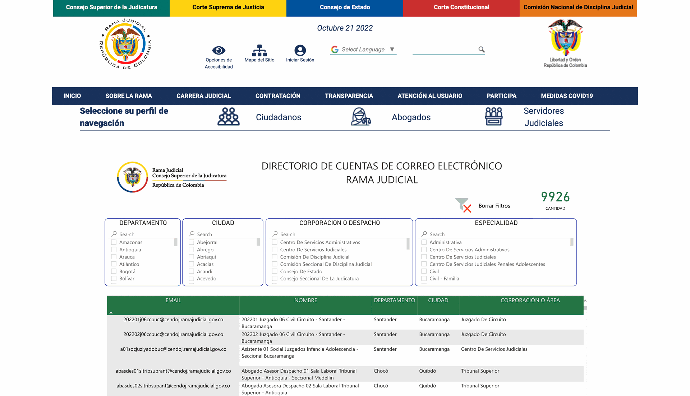Expand the CARRERA JUDICIAL menu

[204, 96]
